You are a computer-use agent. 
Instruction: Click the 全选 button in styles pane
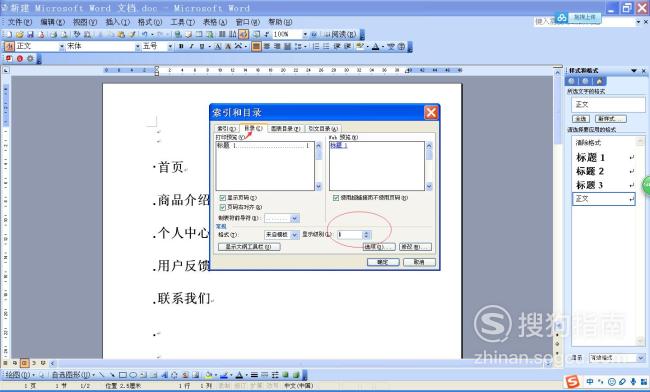pyautogui.click(x=581, y=119)
